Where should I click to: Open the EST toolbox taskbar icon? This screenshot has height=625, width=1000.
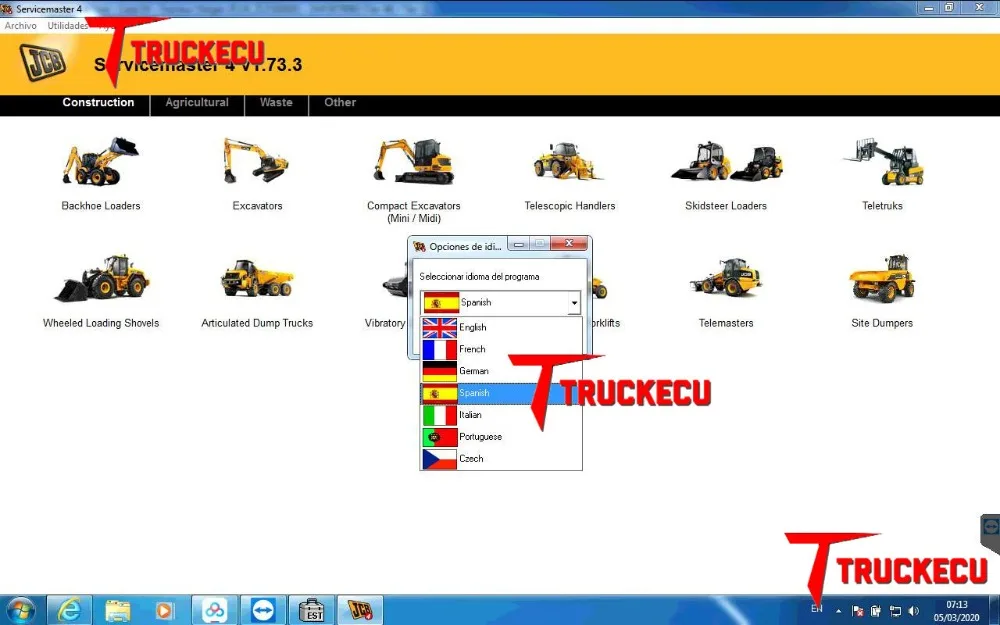pos(311,611)
